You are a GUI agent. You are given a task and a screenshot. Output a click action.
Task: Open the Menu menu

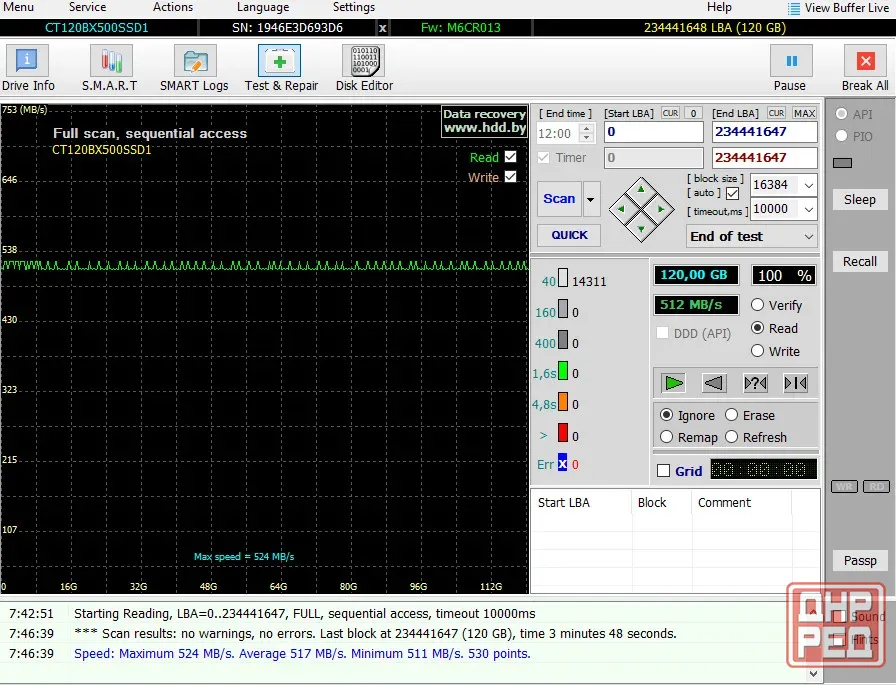(18, 7)
